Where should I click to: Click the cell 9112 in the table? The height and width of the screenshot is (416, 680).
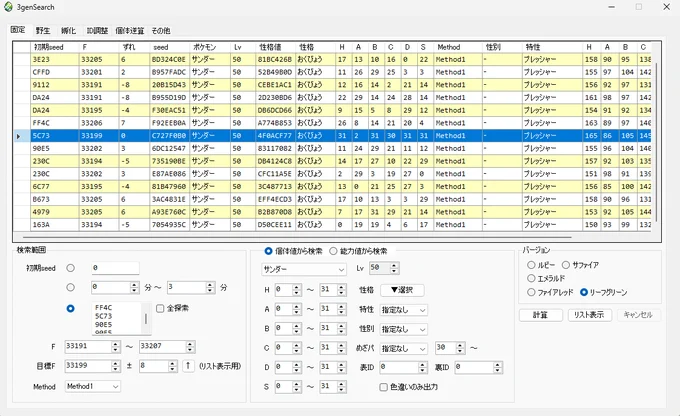55,85
